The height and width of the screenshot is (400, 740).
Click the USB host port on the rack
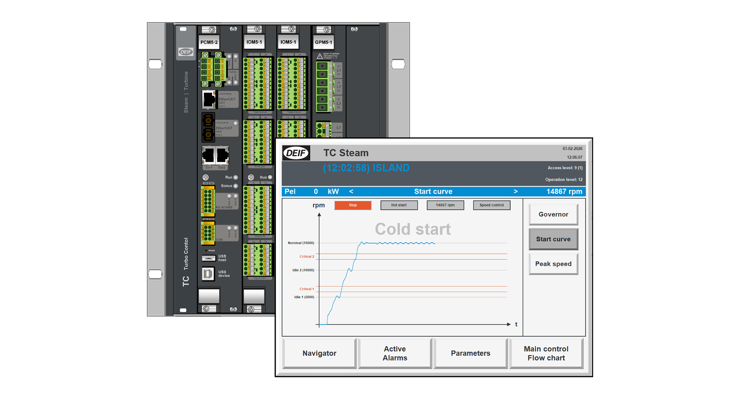[208, 257]
